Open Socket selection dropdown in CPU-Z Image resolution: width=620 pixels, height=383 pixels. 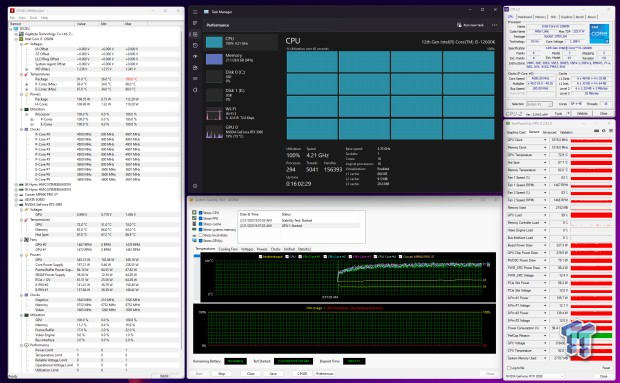(x=539, y=104)
